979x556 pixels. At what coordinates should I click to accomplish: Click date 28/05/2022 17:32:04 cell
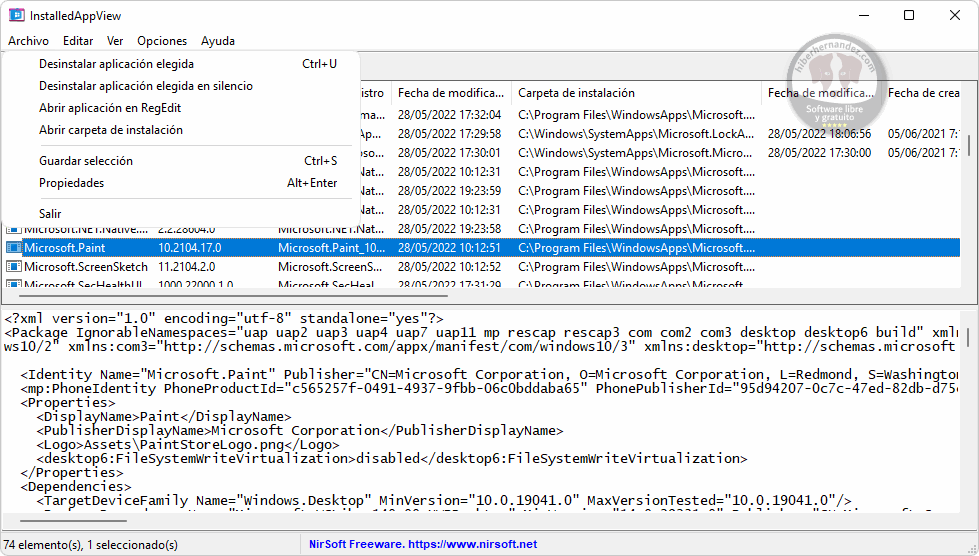[x=450, y=115]
